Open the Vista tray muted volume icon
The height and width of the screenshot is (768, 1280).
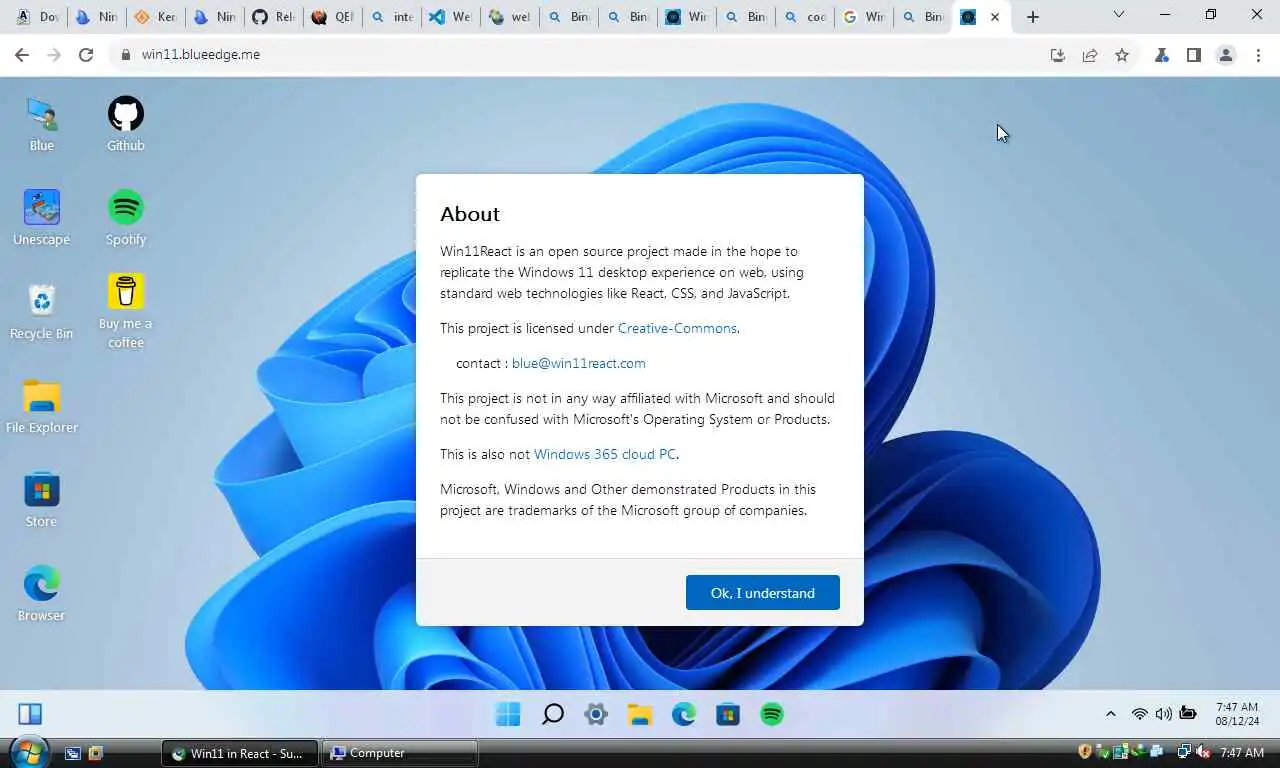pyautogui.click(x=1203, y=752)
